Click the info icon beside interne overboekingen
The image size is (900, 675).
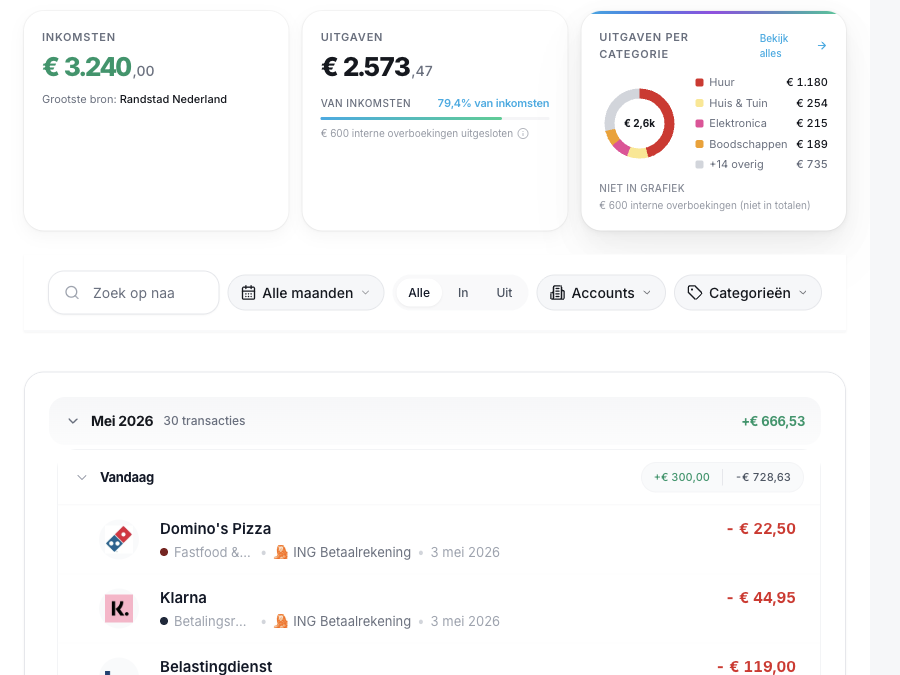pos(523,134)
